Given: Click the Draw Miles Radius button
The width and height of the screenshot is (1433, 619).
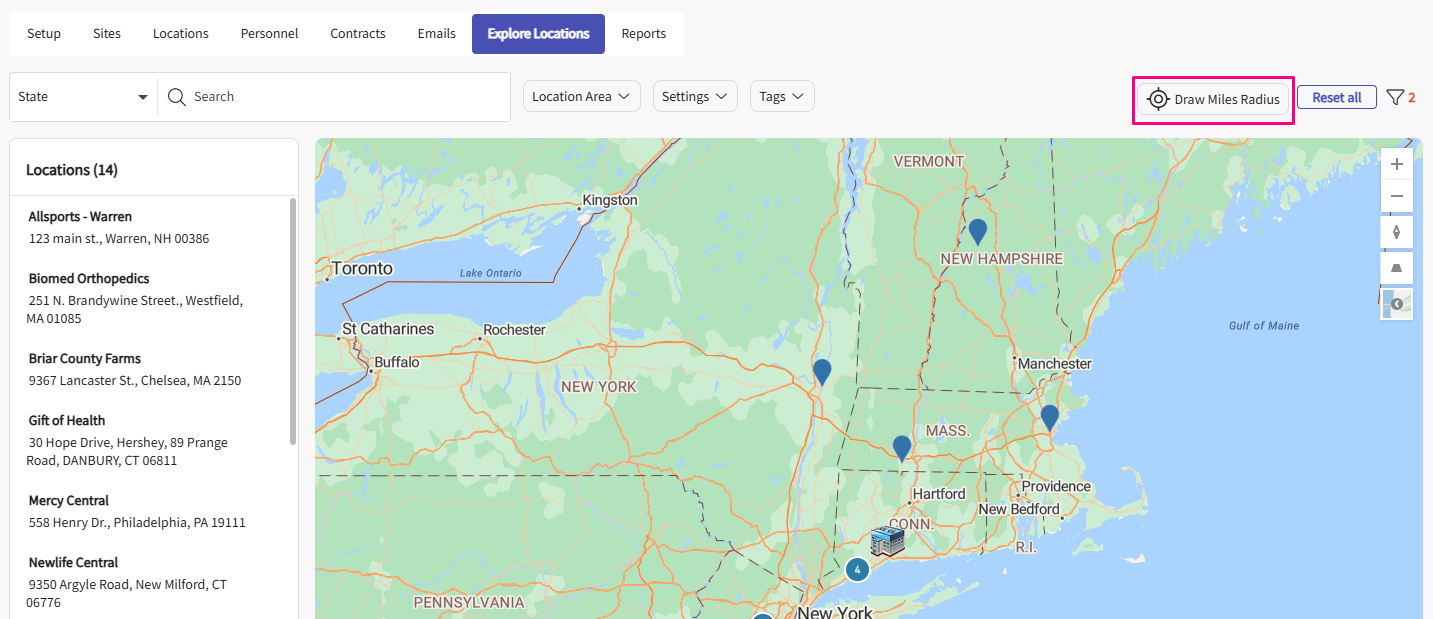Looking at the screenshot, I should [x=1213, y=99].
